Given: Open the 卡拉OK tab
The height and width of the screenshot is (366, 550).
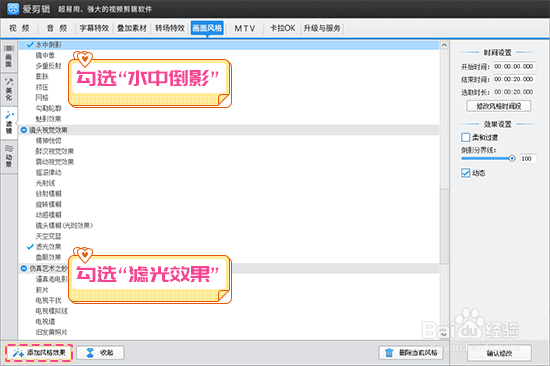Looking at the screenshot, I should click(x=282, y=28).
